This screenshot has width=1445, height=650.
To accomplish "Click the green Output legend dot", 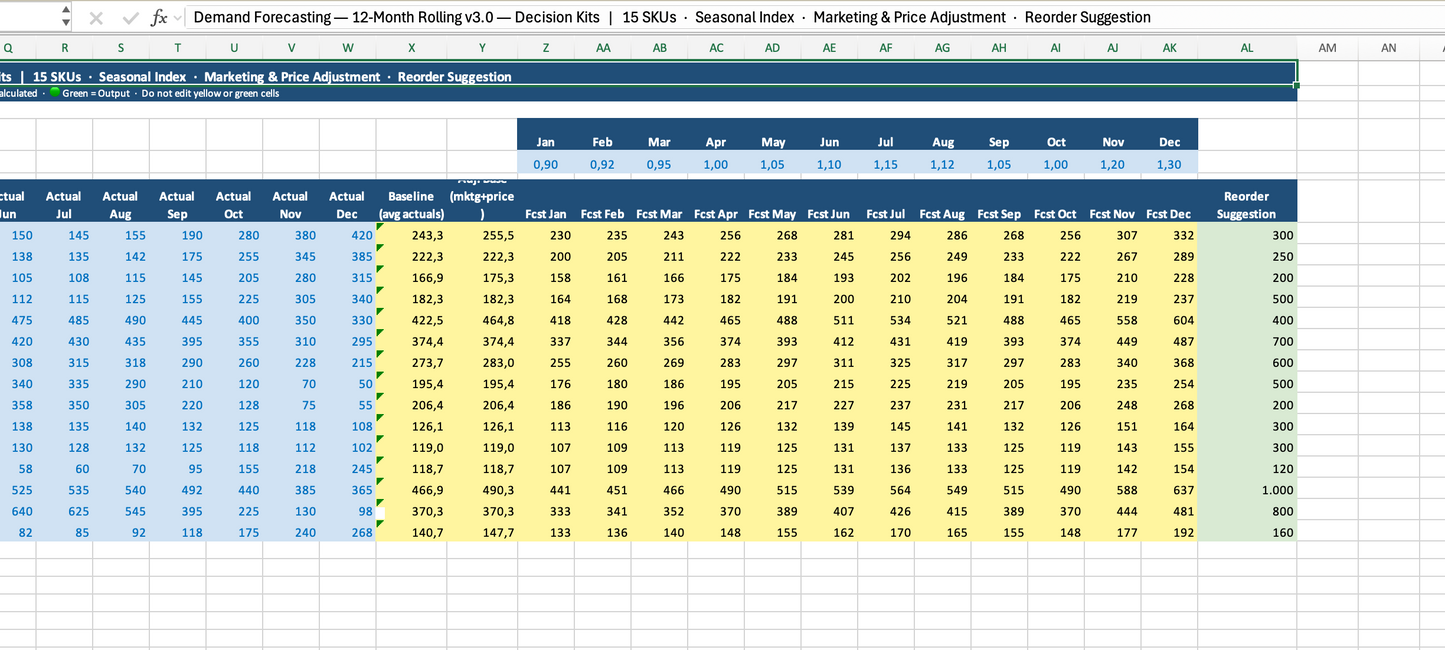I will pos(55,93).
